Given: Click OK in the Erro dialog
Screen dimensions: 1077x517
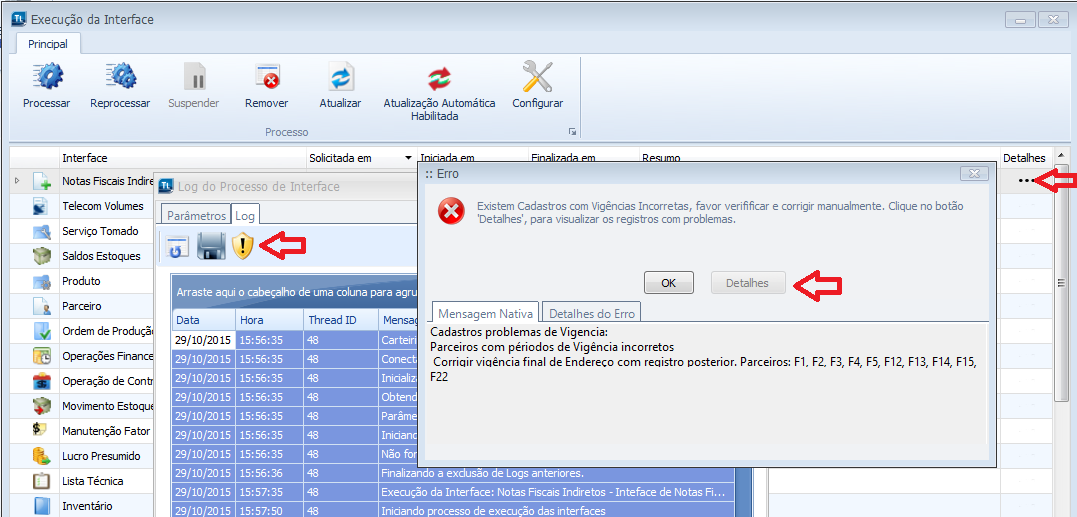Looking at the screenshot, I should 668,283.
